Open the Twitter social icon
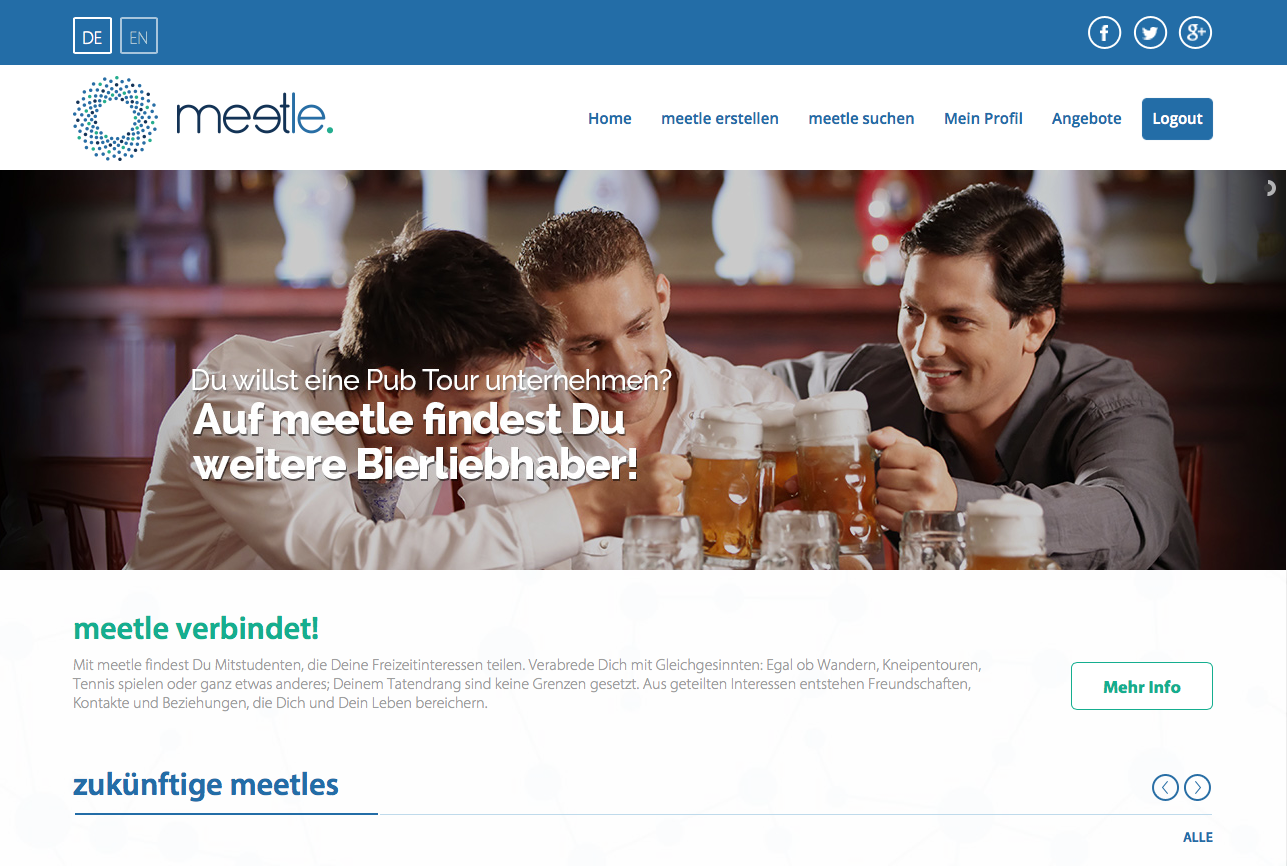The width and height of the screenshot is (1287, 866). click(x=1150, y=33)
